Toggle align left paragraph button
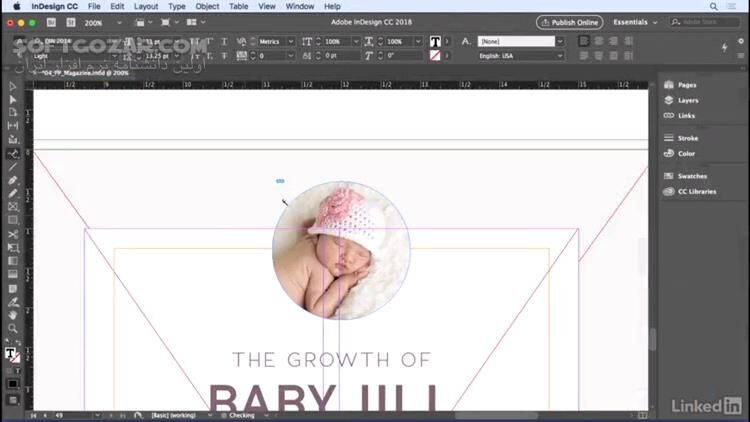Viewport: 750px width, 422px height. tap(584, 41)
